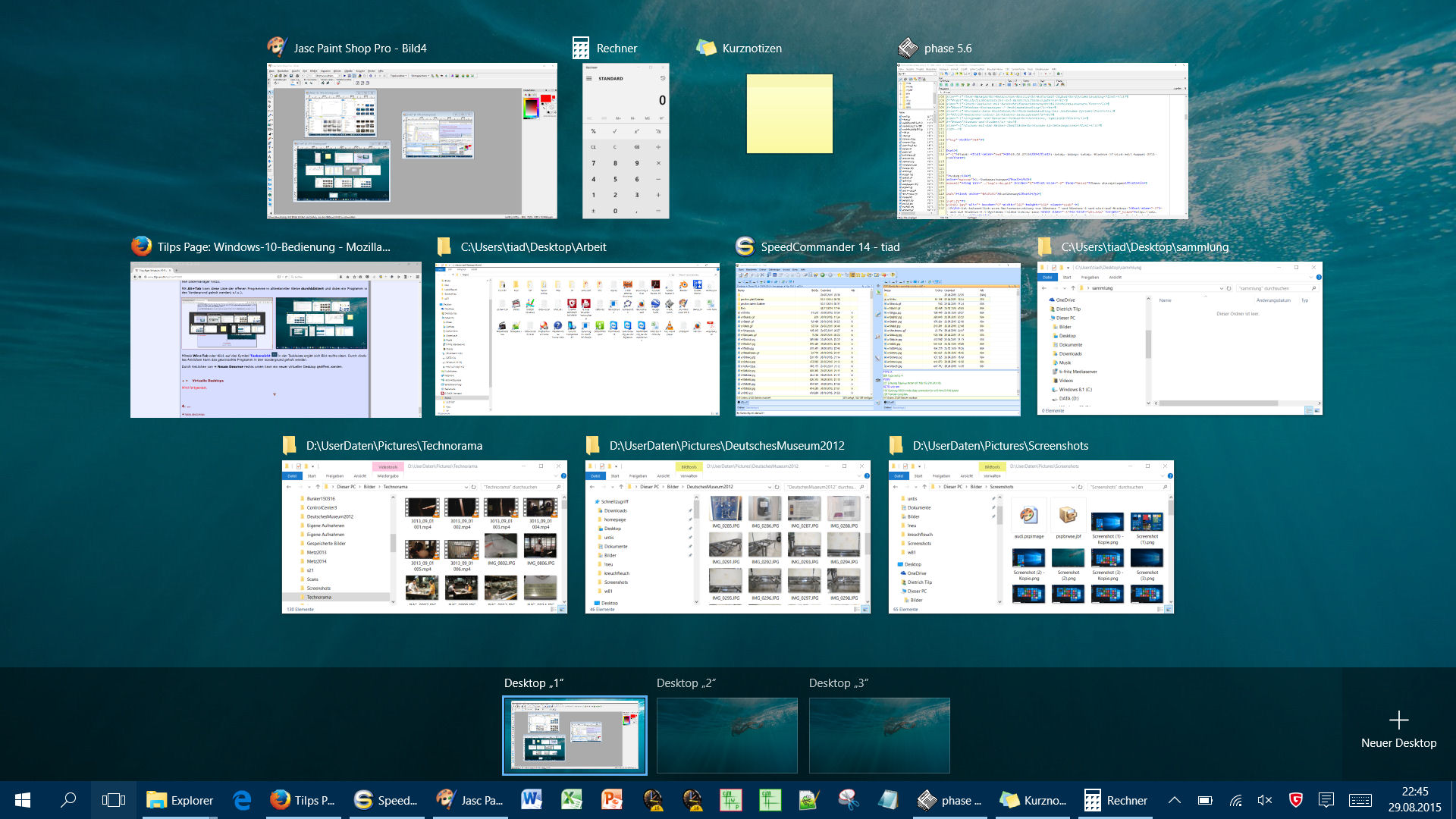This screenshot has width=1456, height=819.
Task: Select the Rechner calculator window
Action: coord(626,141)
